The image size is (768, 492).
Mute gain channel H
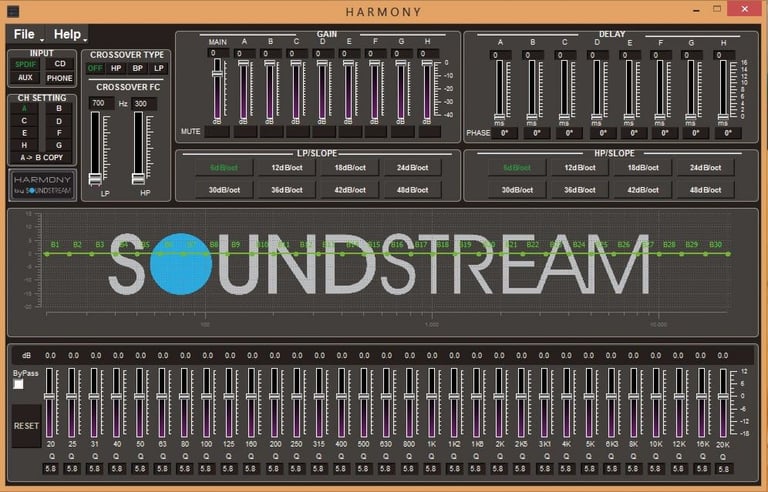pos(430,132)
